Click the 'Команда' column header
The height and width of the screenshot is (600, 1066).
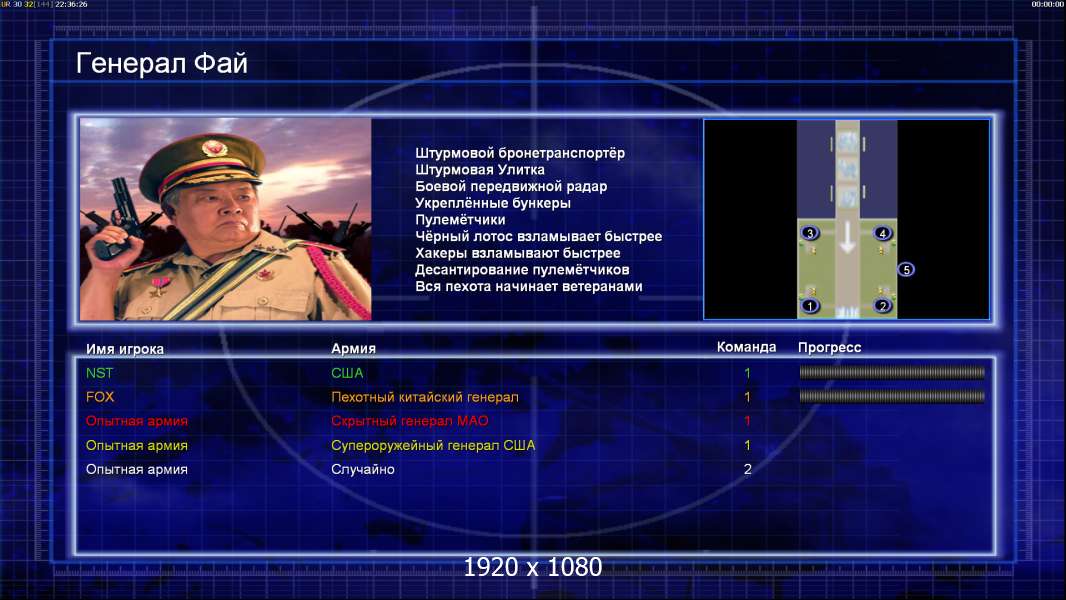pos(746,347)
